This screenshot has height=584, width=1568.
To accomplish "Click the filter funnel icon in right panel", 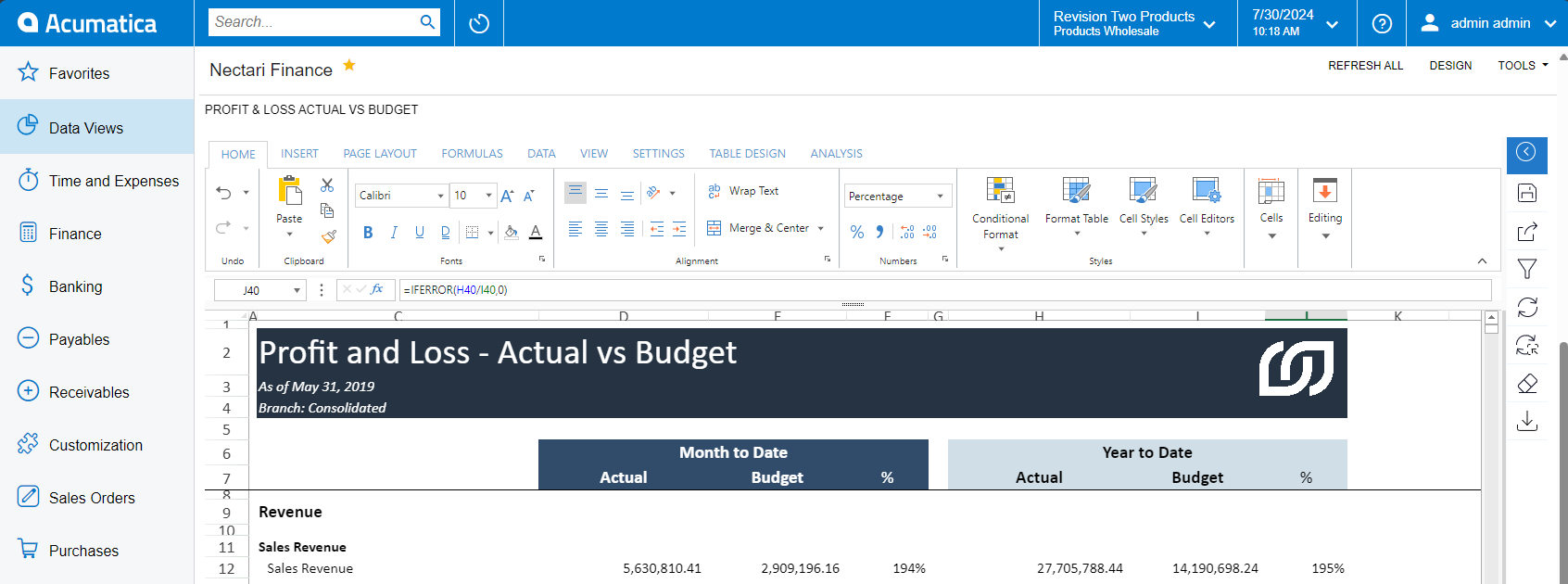I will tap(1527, 269).
